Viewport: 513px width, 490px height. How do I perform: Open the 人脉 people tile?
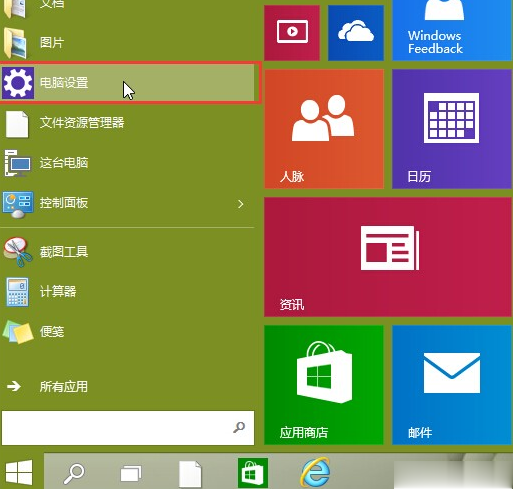(x=324, y=129)
